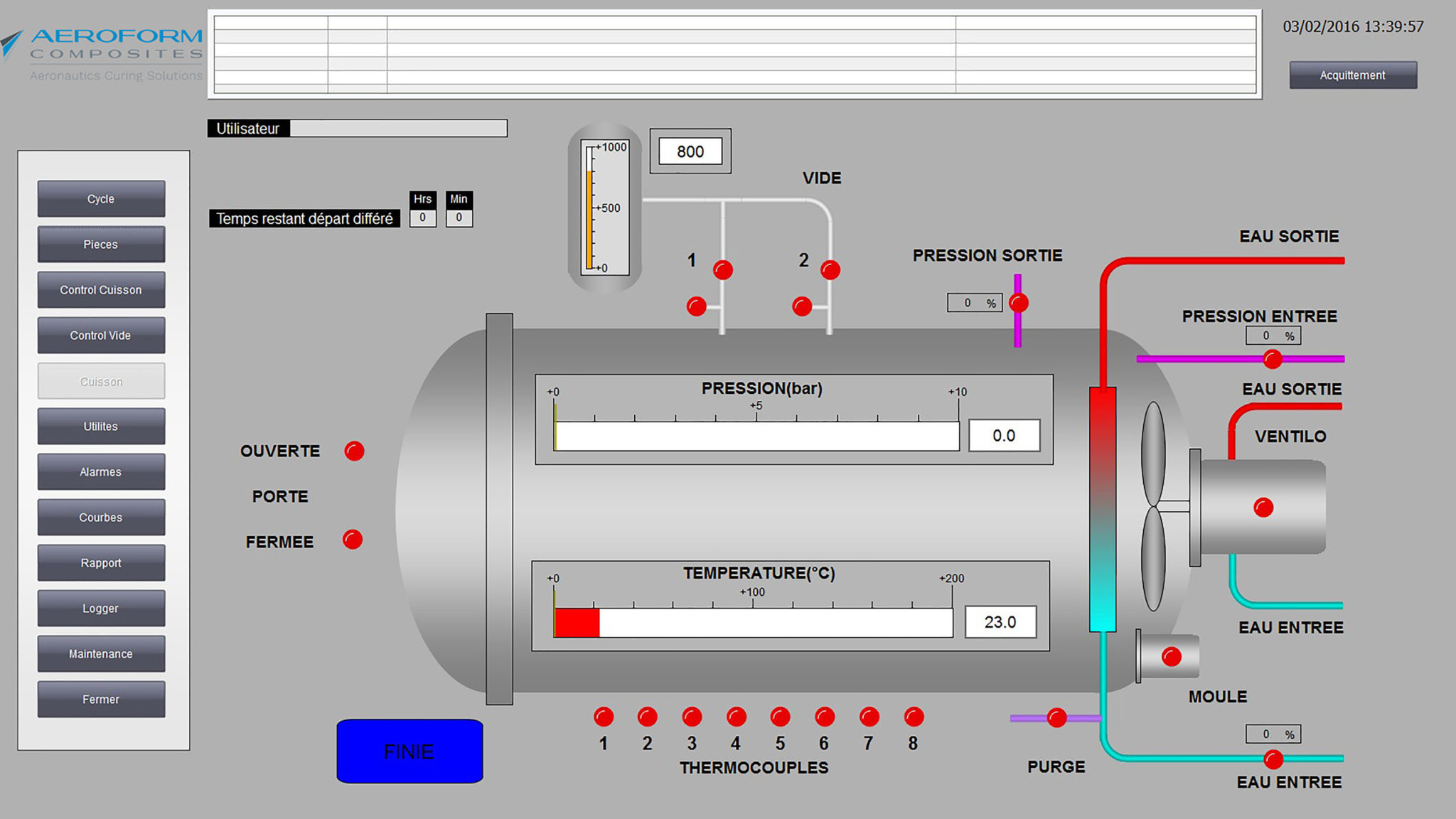Open the Control Cuisson screen
Image resolution: width=1456 pixels, height=819 pixels.
click(x=101, y=289)
